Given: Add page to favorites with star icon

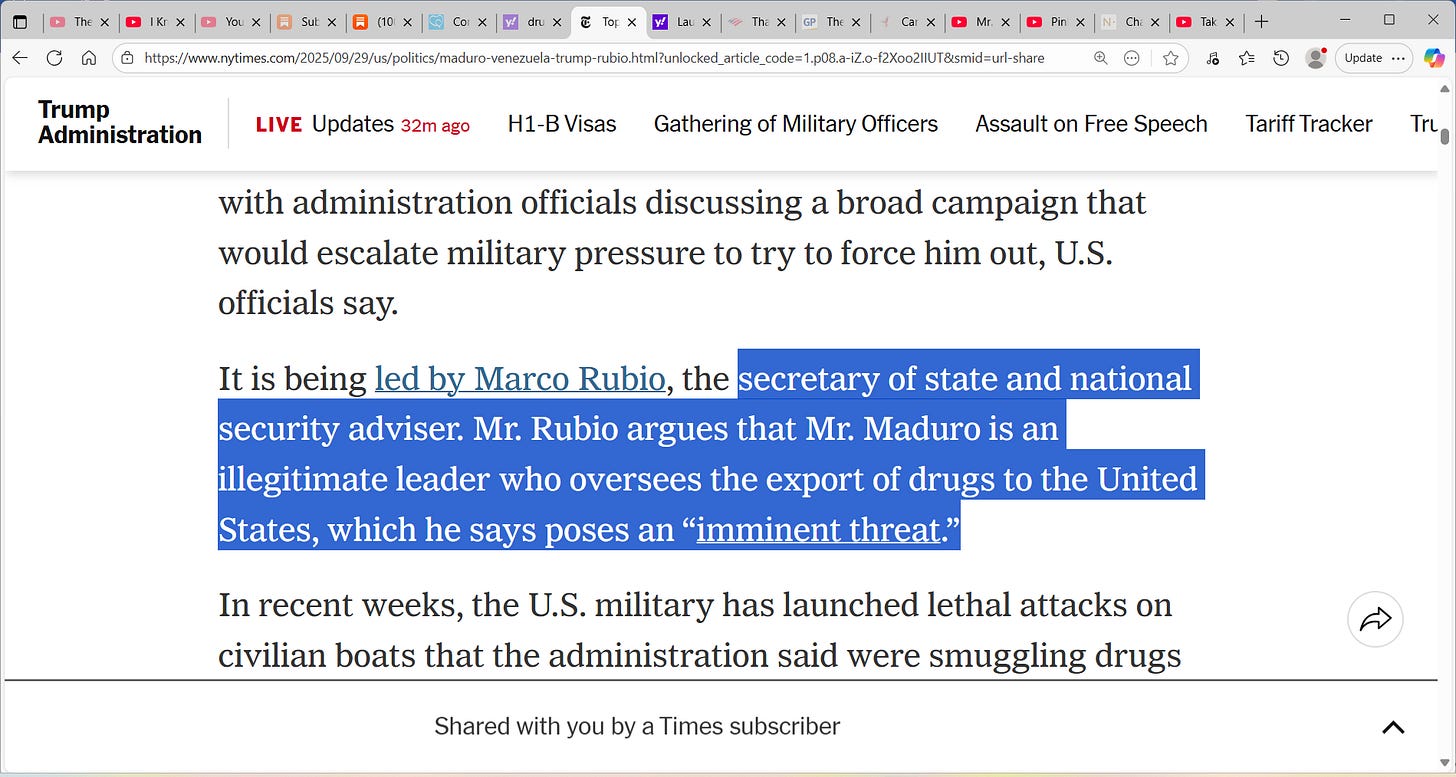Looking at the screenshot, I should [1170, 58].
